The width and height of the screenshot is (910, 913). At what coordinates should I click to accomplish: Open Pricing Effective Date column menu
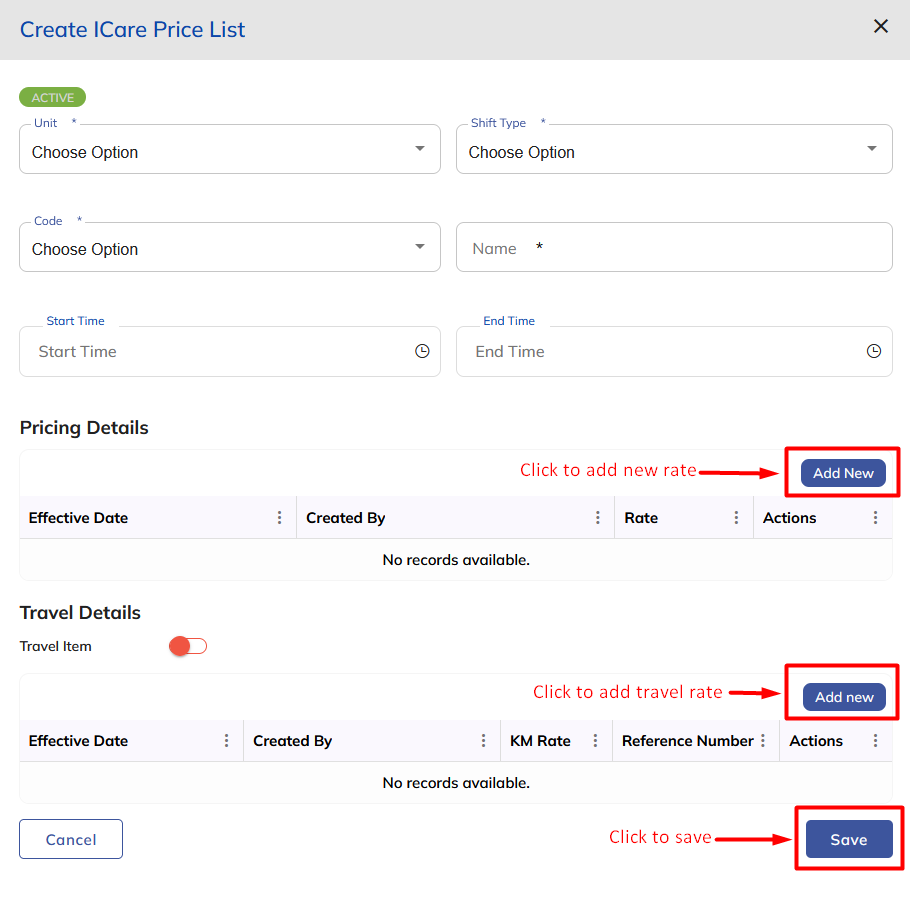coord(280,518)
